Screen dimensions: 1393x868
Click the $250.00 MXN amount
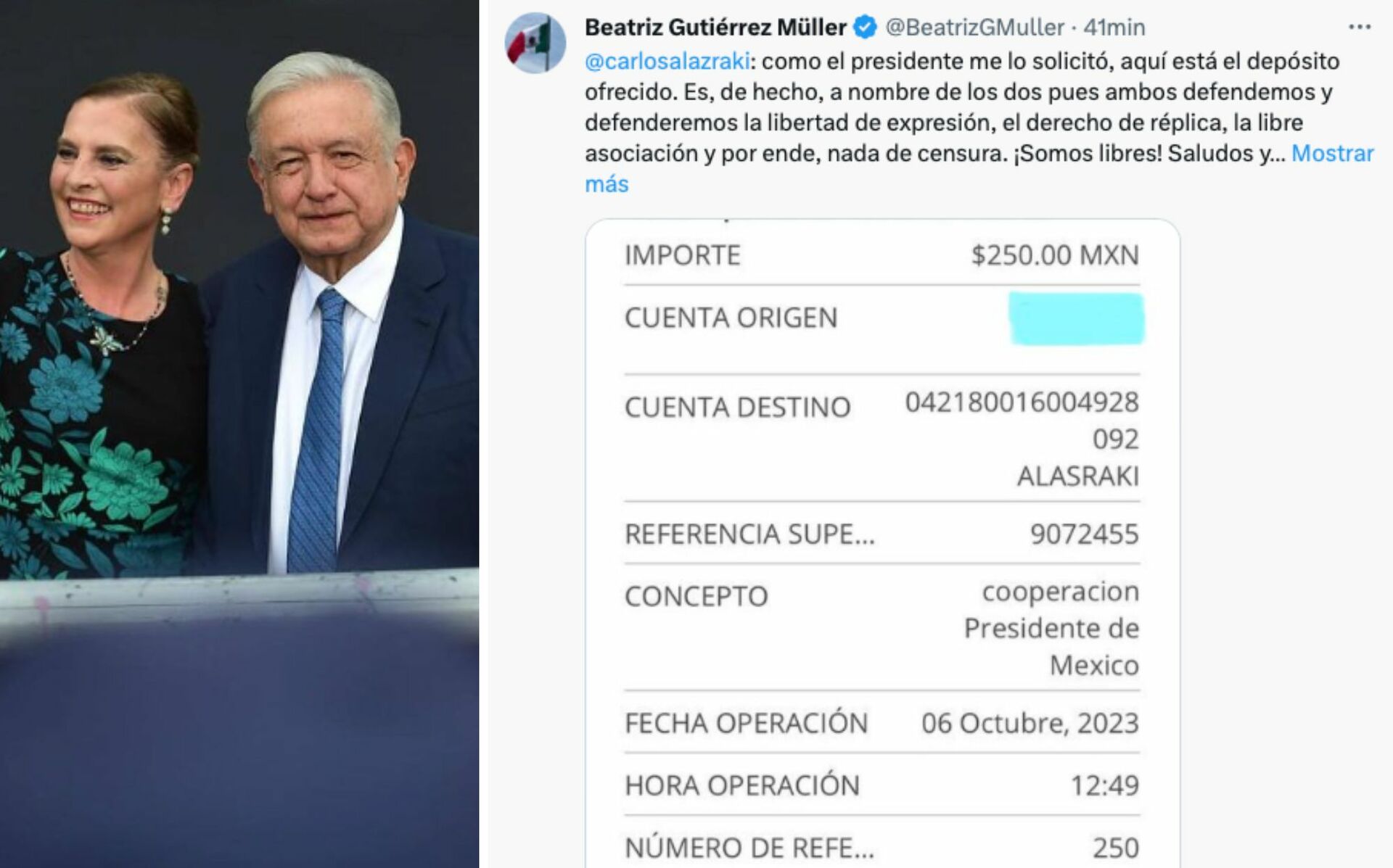point(1055,255)
